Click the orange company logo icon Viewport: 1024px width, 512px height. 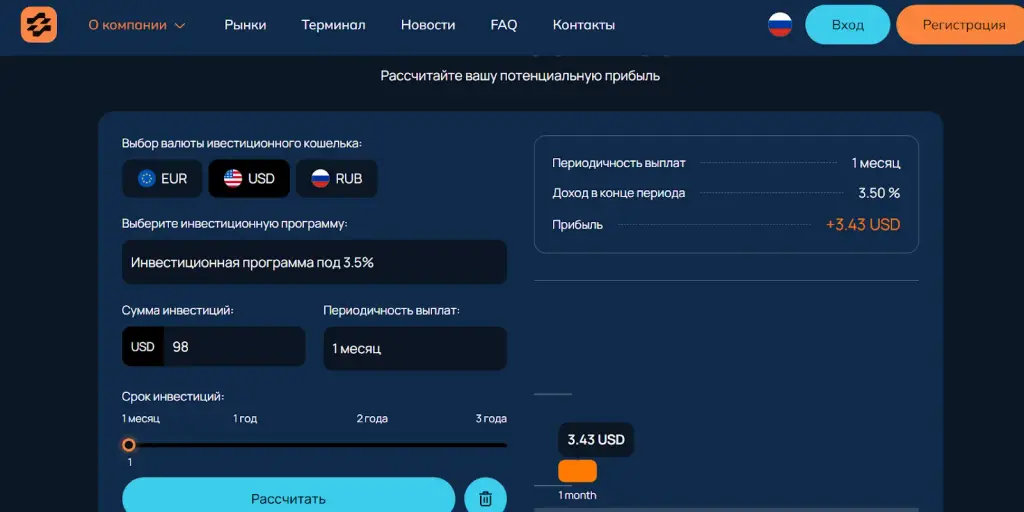coord(39,25)
